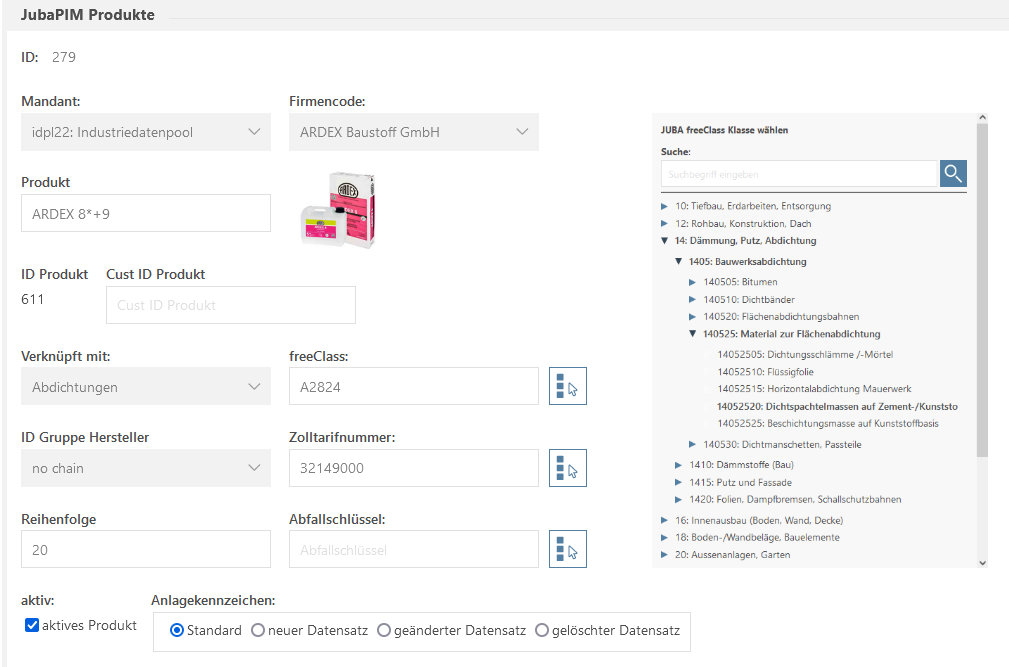1009x667 pixels.
Task: Collapse the 1405: Bauwerksabdichtung node arrow
Action: (x=678, y=261)
